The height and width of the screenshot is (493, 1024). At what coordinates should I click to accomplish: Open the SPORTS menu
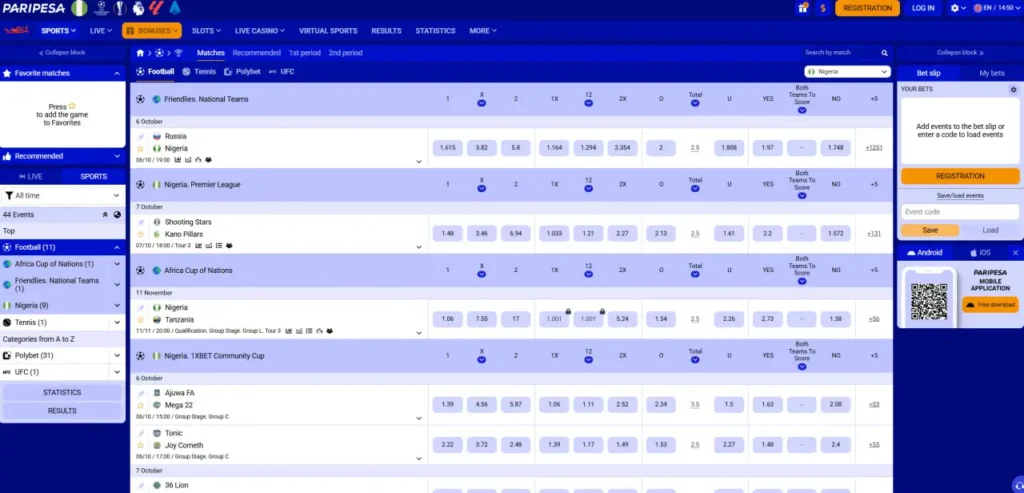point(58,31)
